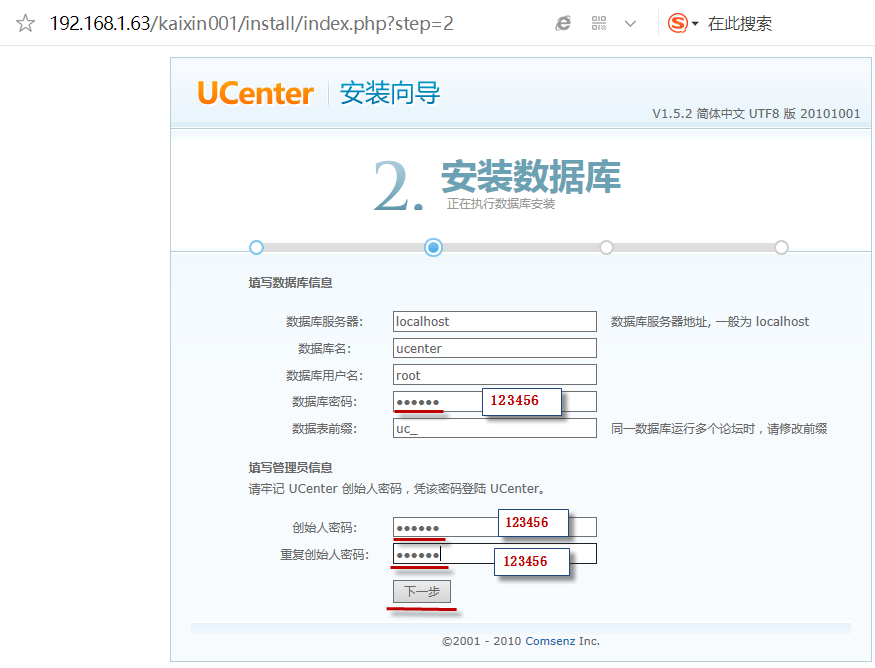Click the 创始人密码 password field

(494, 527)
